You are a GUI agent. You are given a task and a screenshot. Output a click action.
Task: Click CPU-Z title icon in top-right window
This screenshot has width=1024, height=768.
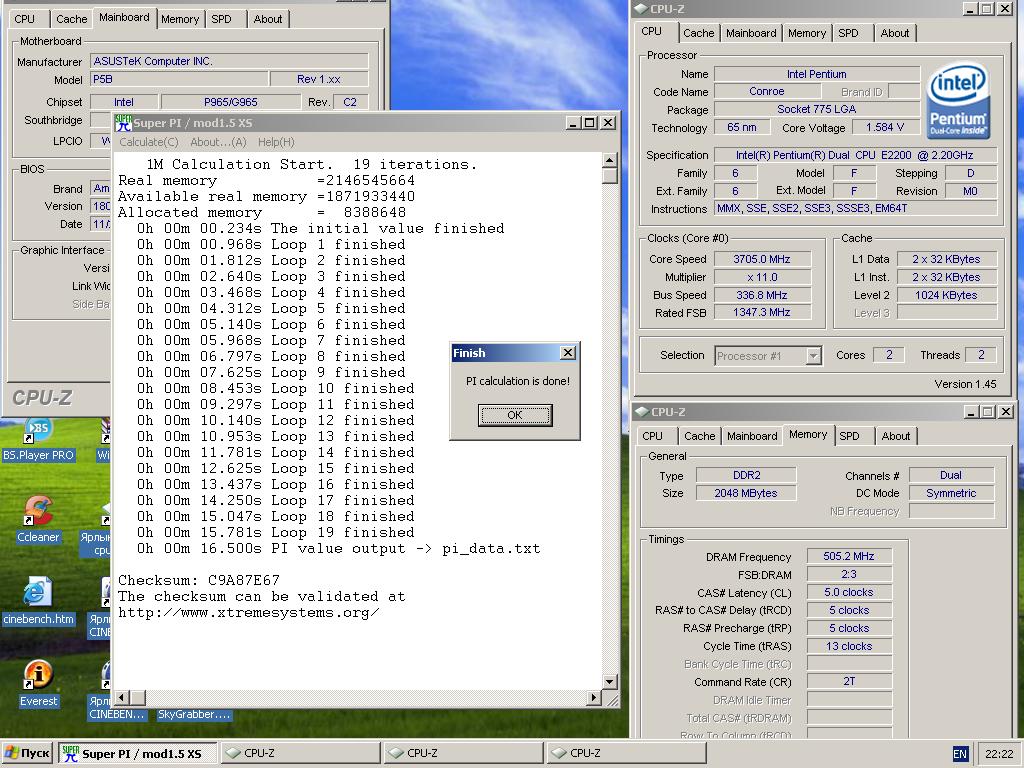click(x=641, y=8)
